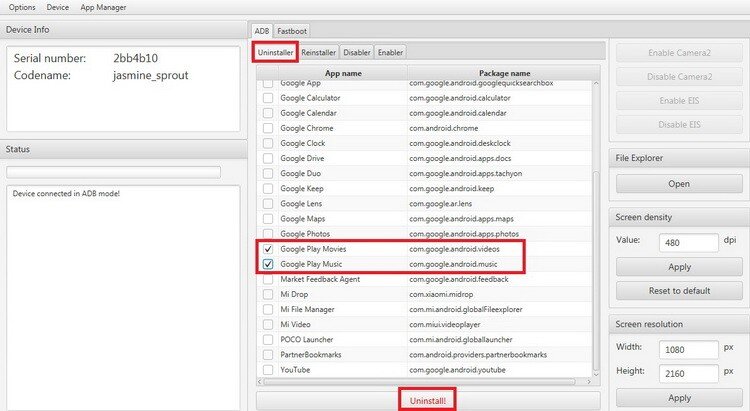750x411 pixels.
Task: Click codename jasmine_sprout
Action: coord(151,76)
